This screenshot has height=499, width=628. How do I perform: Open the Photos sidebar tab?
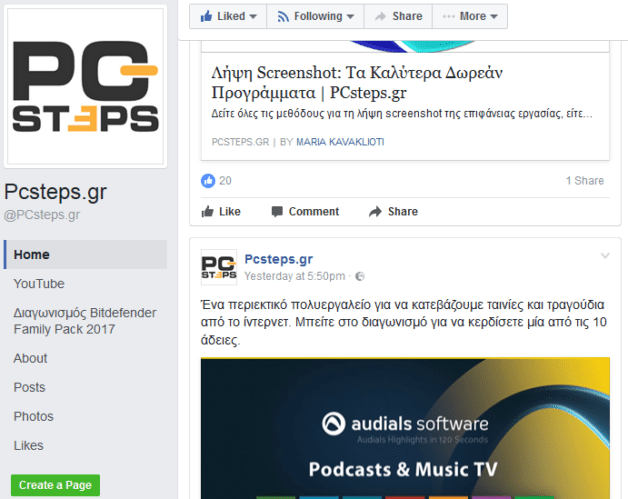pyautogui.click(x=34, y=417)
